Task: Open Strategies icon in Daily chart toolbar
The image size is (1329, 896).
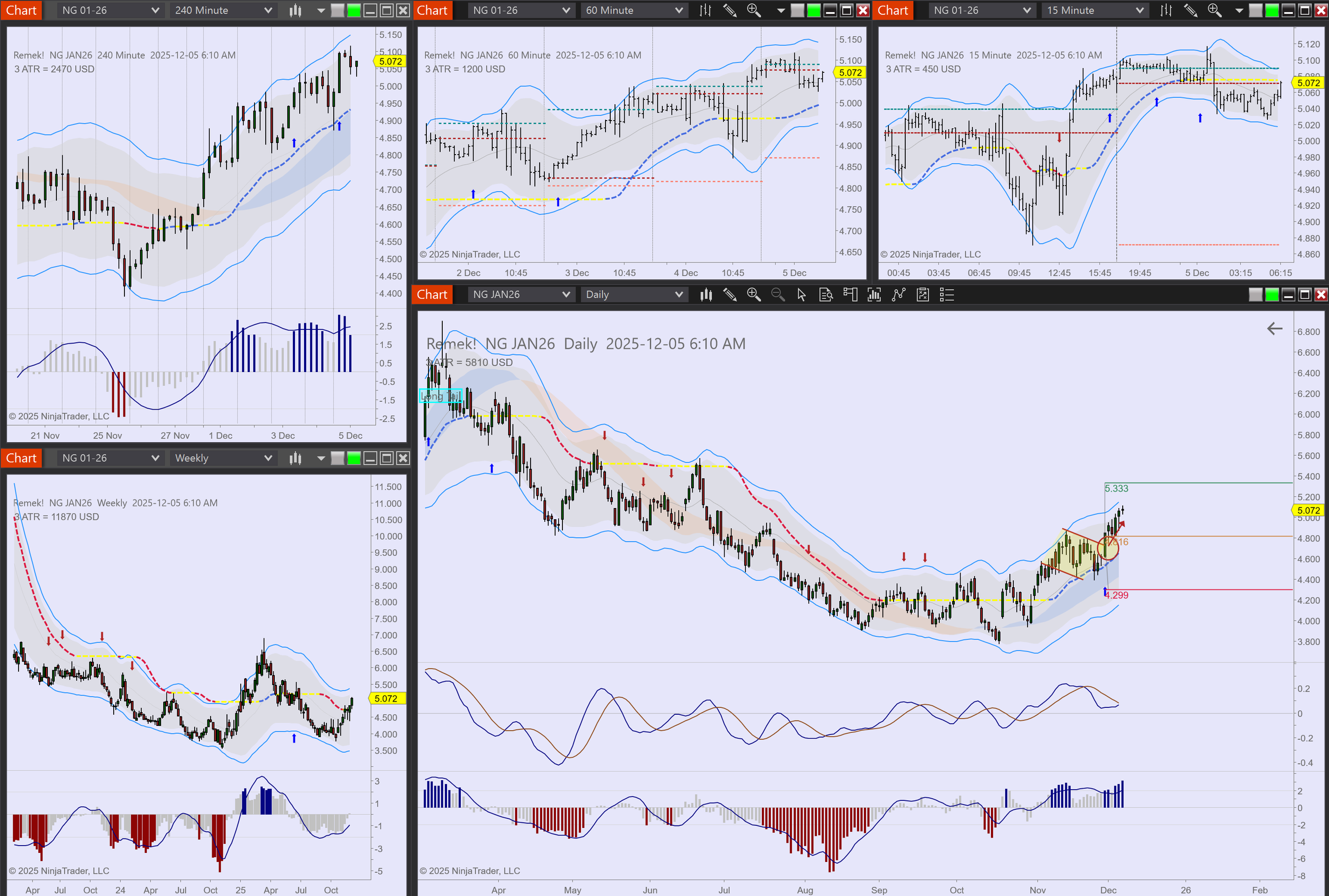Action: pos(898,295)
